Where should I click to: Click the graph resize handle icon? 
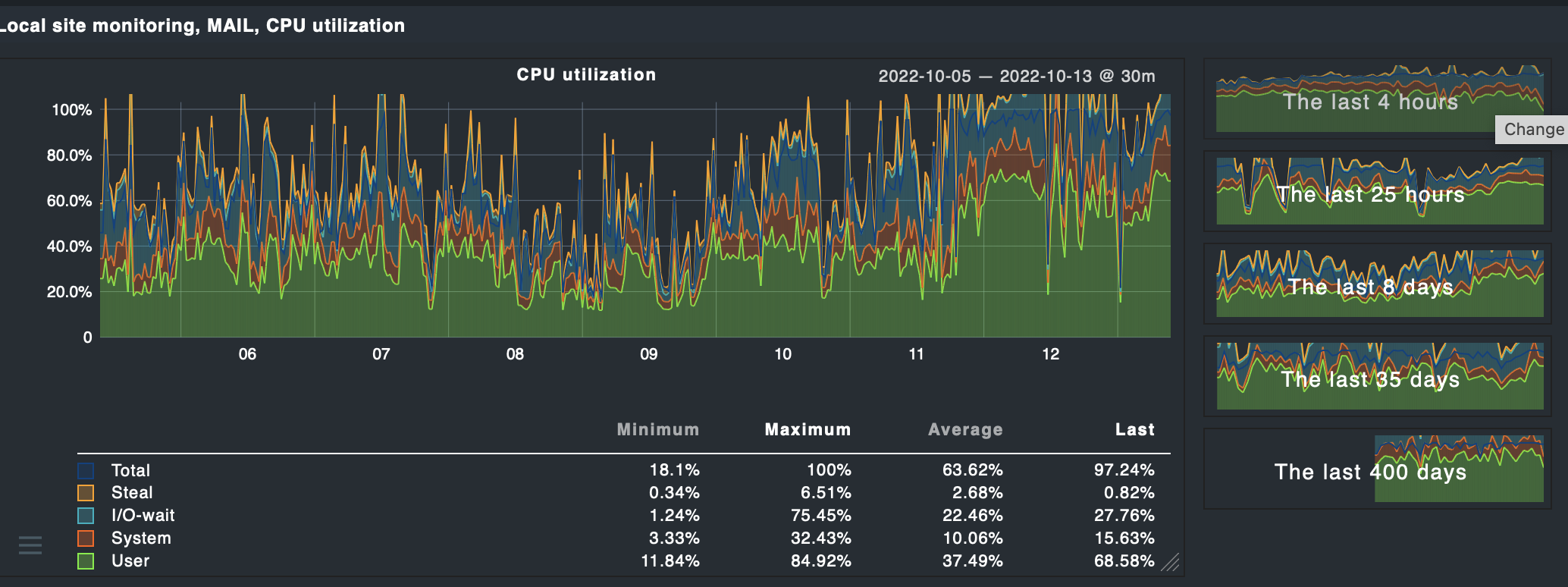click(1171, 562)
